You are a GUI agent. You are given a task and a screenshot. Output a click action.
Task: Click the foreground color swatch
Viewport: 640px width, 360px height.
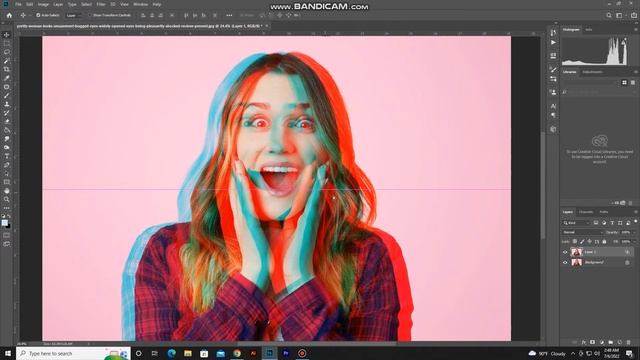pyautogui.click(x=4, y=222)
